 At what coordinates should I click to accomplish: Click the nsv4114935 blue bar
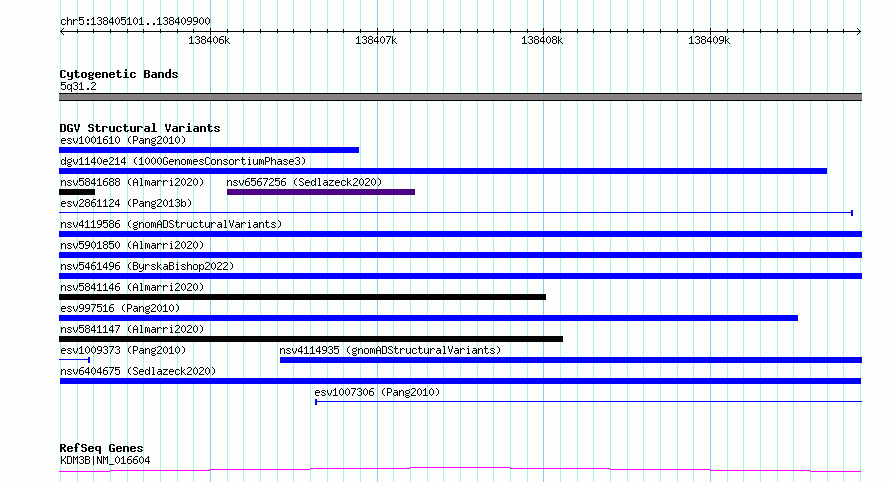[571, 361]
